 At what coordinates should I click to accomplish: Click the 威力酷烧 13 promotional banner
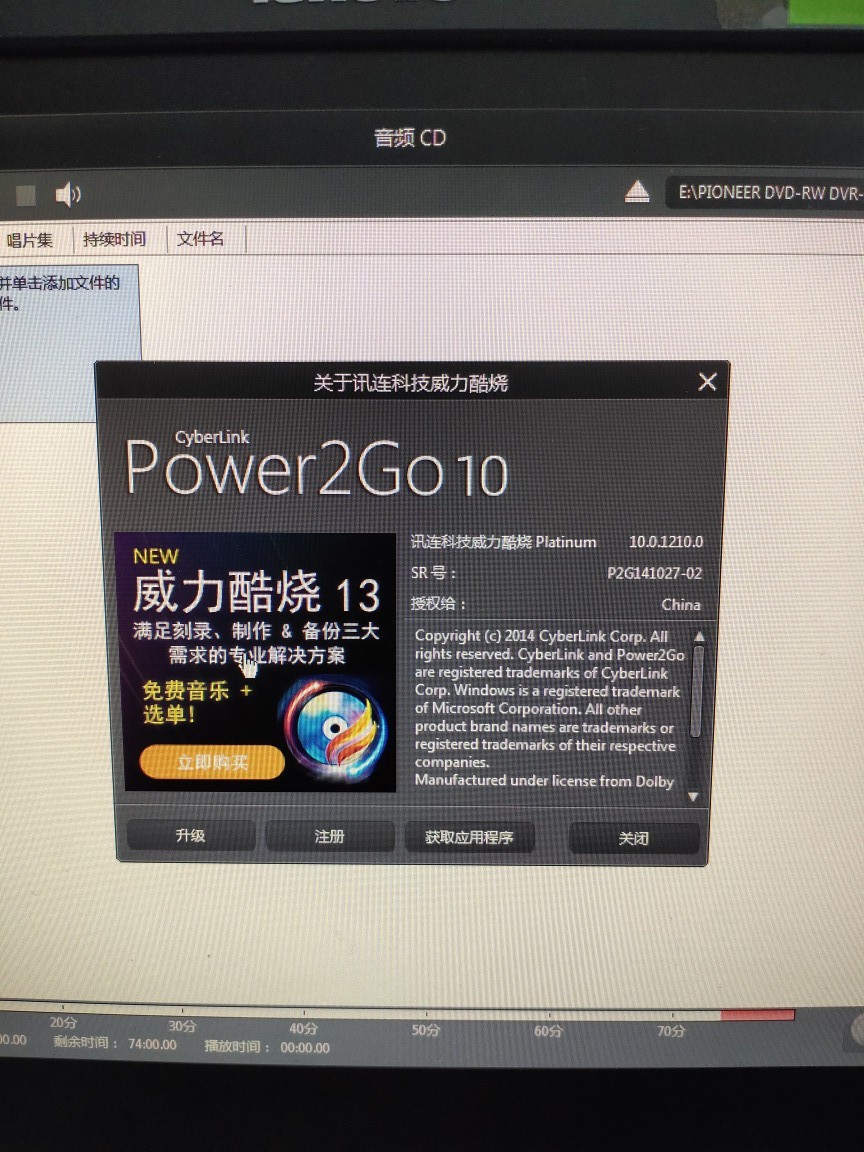click(x=255, y=600)
